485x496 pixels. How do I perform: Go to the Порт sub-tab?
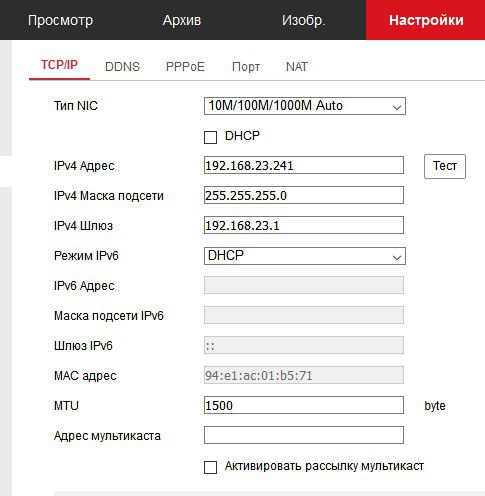(x=246, y=67)
